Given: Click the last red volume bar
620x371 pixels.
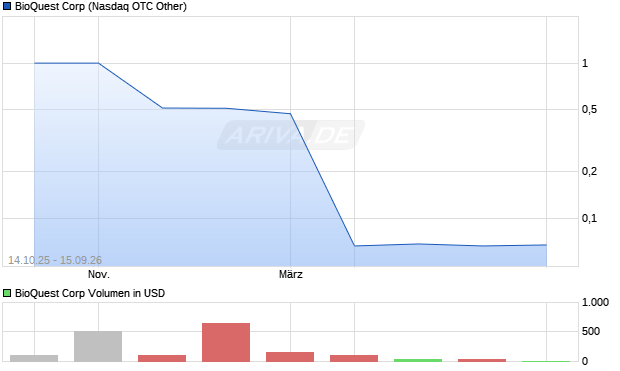Looking at the screenshot, I should (482, 360).
